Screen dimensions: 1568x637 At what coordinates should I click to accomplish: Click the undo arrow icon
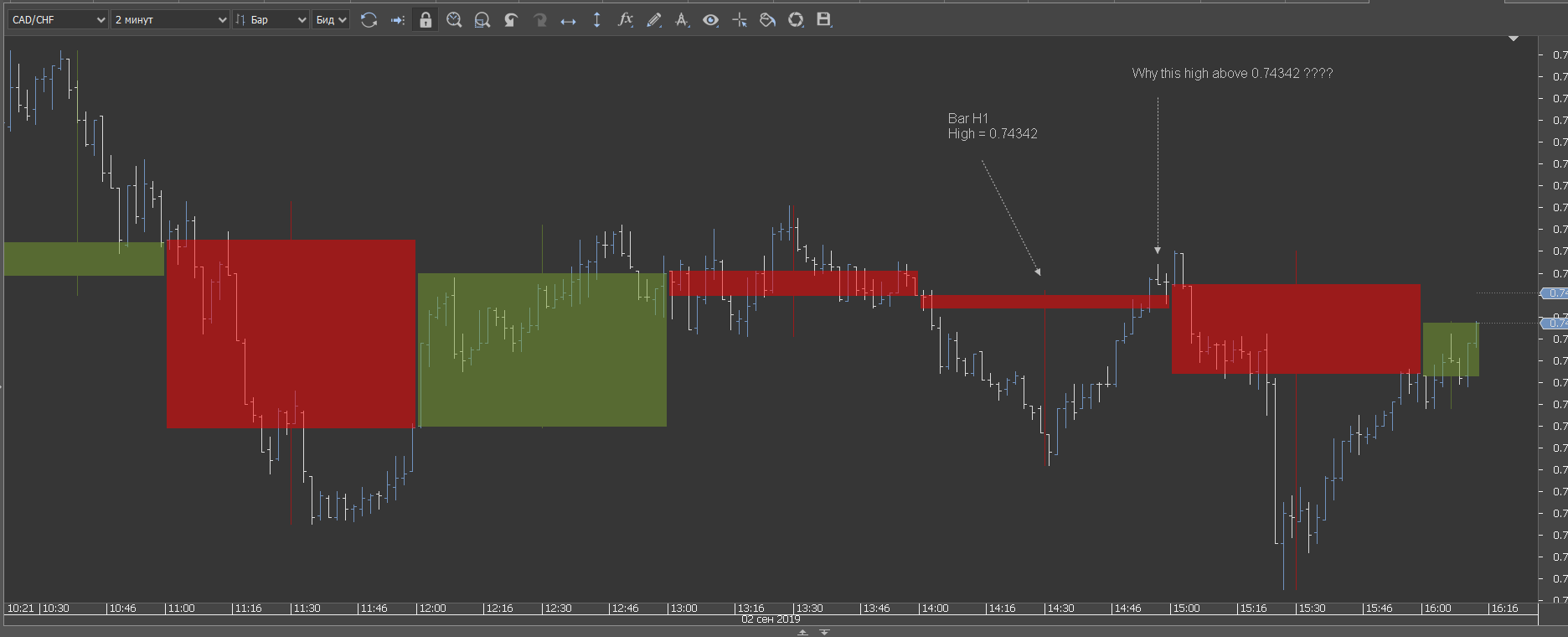point(511,19)
